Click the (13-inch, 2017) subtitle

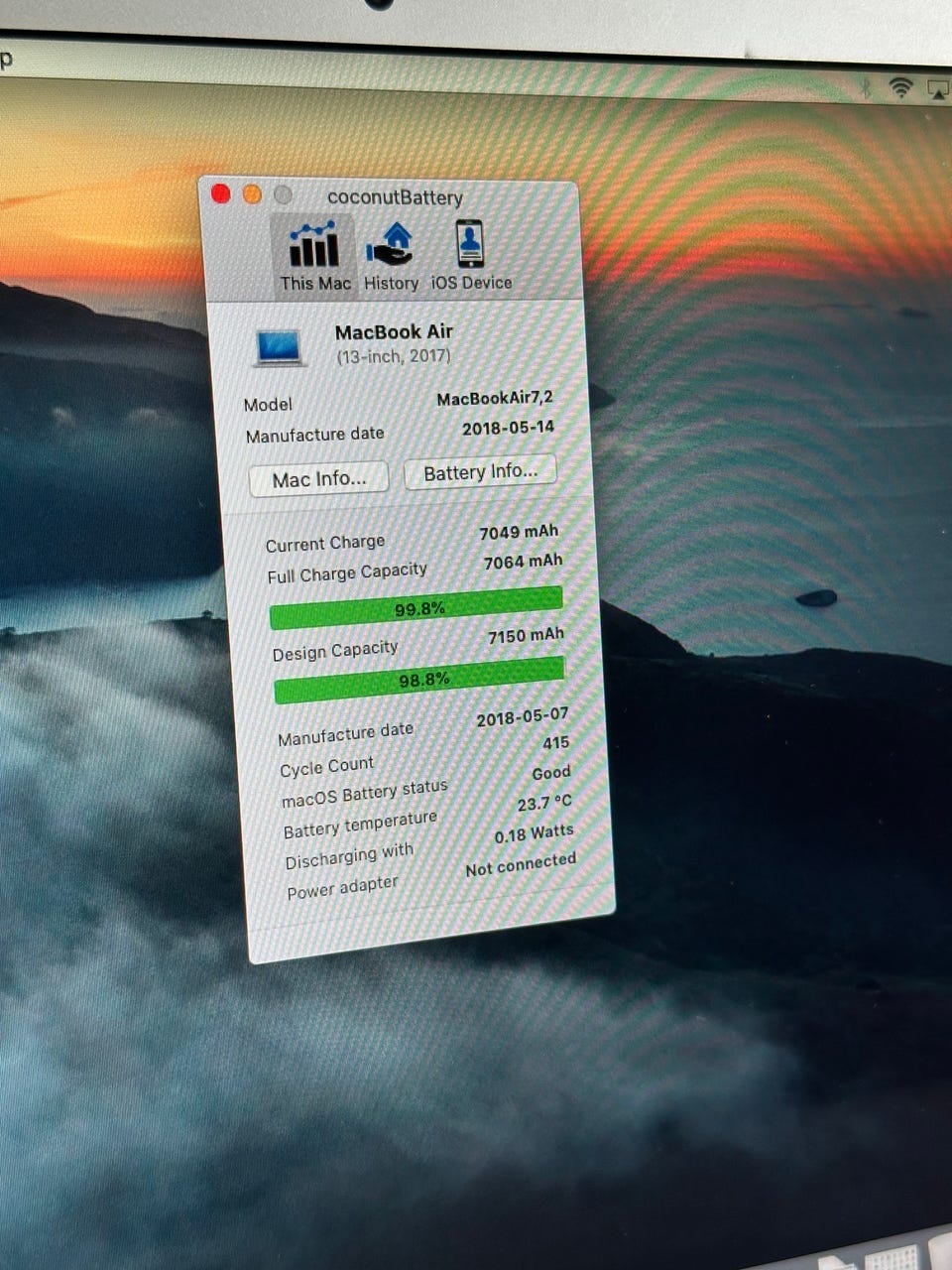(x=393, y=356)
